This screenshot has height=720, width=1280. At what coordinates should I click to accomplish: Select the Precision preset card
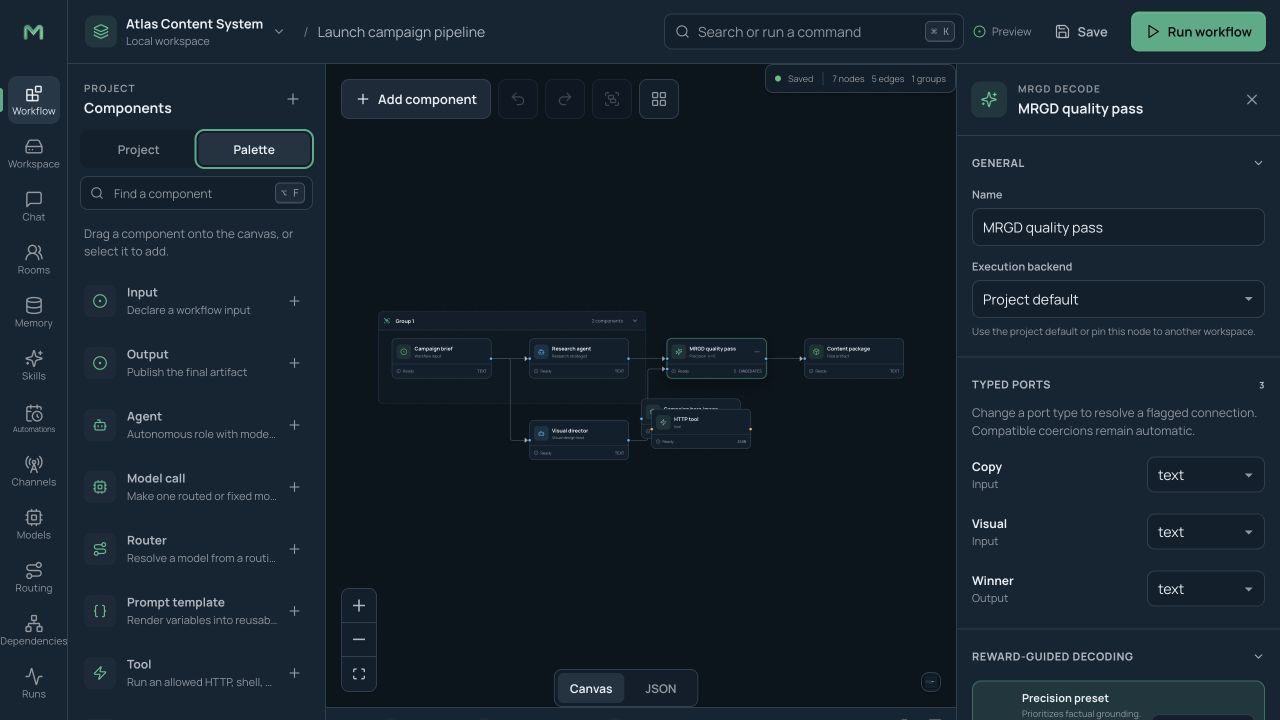(x=1118, y=700)
